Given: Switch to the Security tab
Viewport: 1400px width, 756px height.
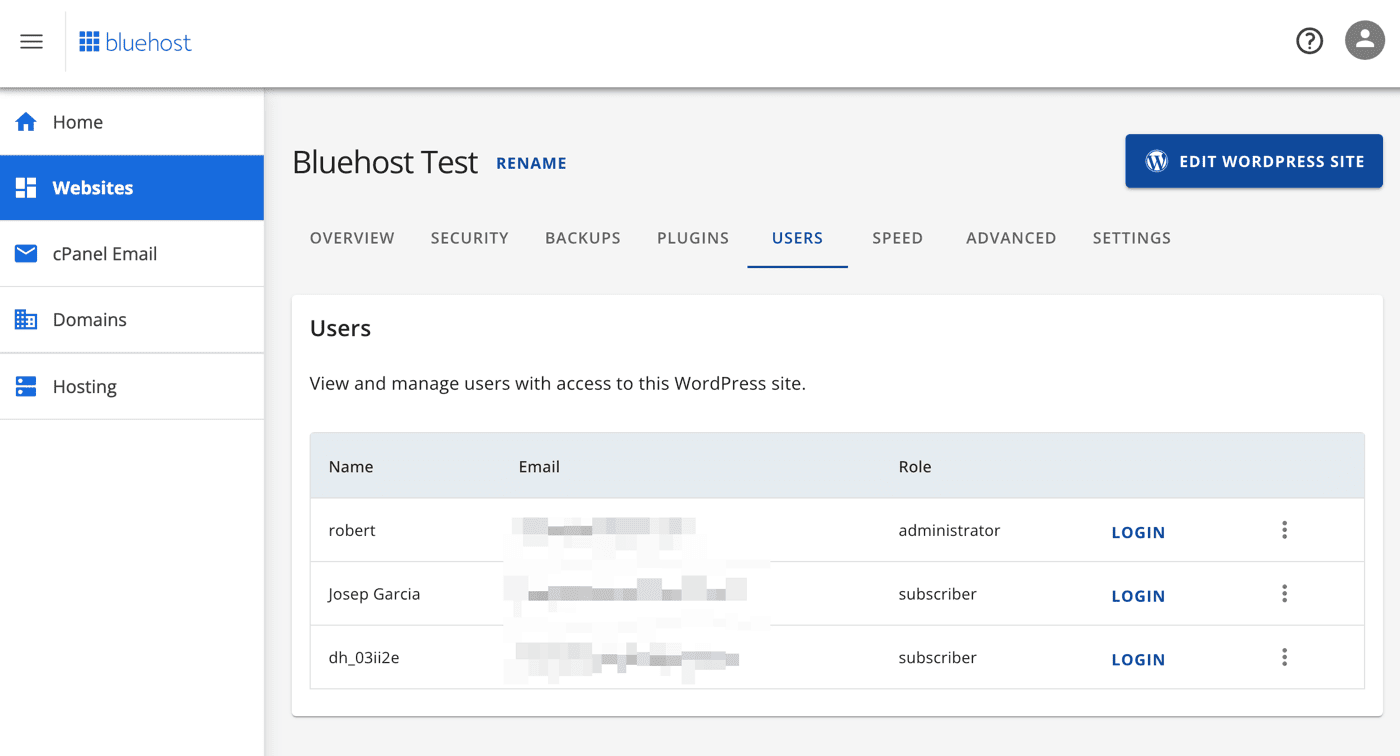Looking at the screenshot, I should [470, 238].
